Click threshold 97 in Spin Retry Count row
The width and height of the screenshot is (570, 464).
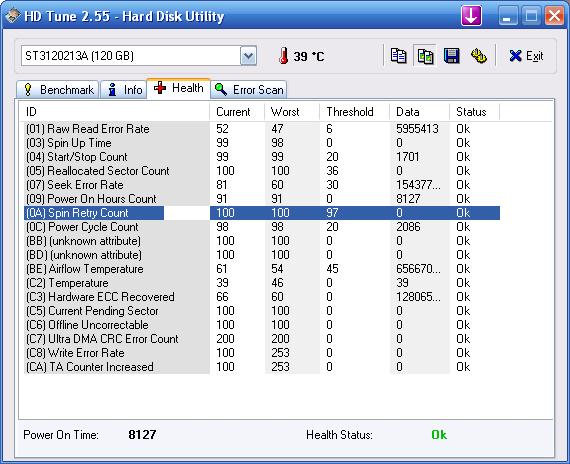pyautogui.click(x=332, y=213)
